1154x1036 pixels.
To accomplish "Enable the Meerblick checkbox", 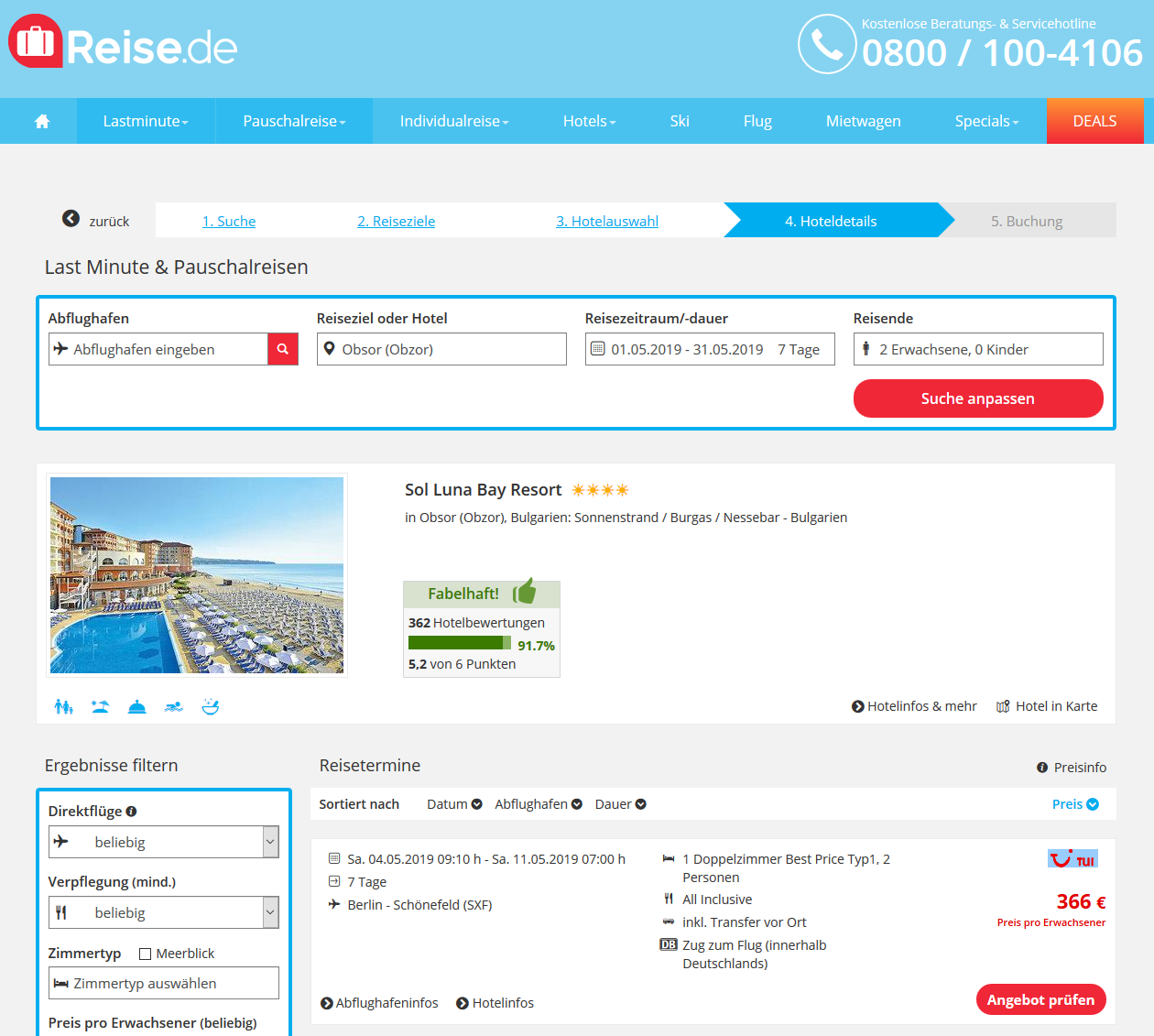I will 145,954.
